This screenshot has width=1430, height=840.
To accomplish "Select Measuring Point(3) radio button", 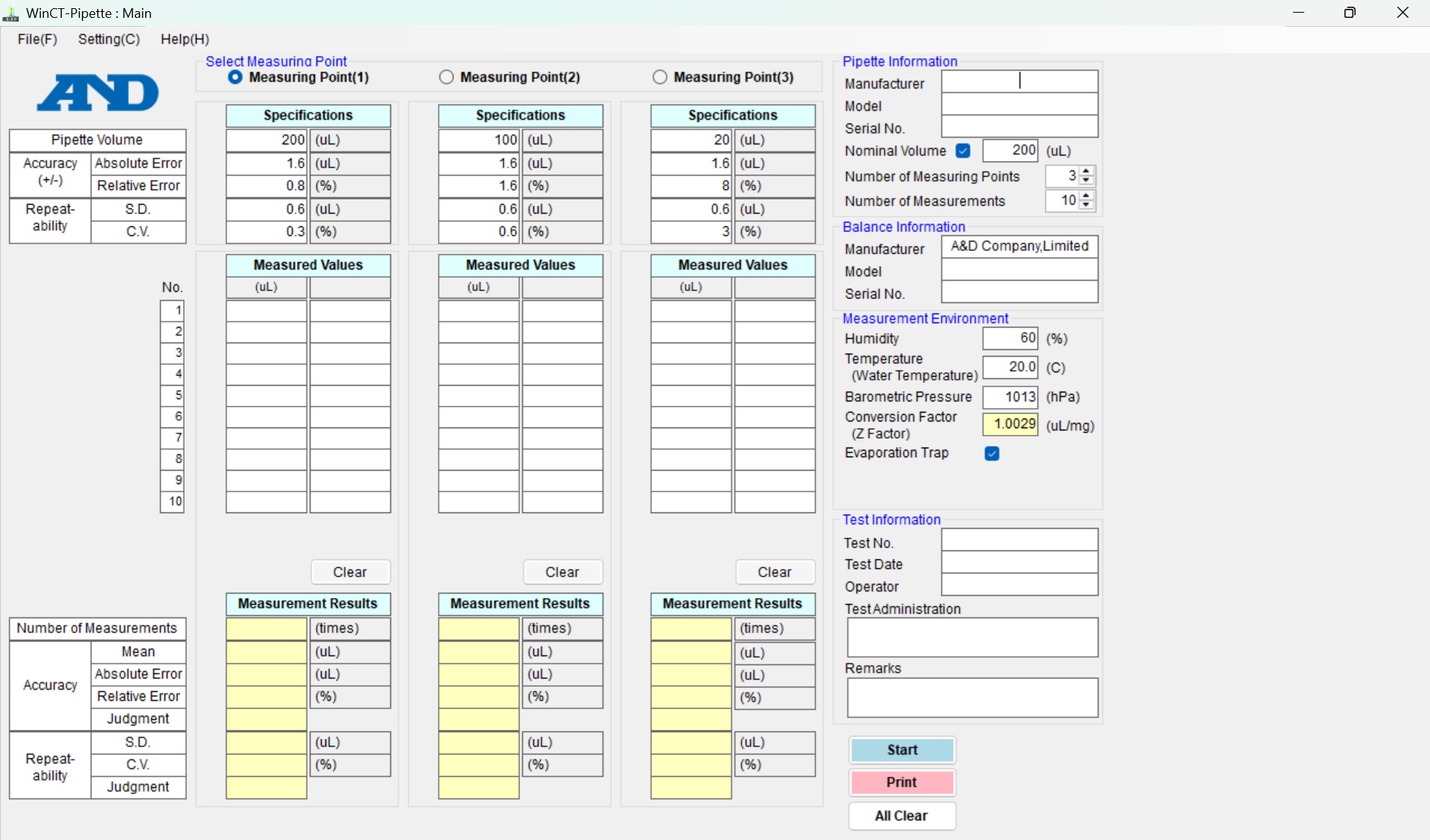I will pyautogui.click(x=660, y=77).
